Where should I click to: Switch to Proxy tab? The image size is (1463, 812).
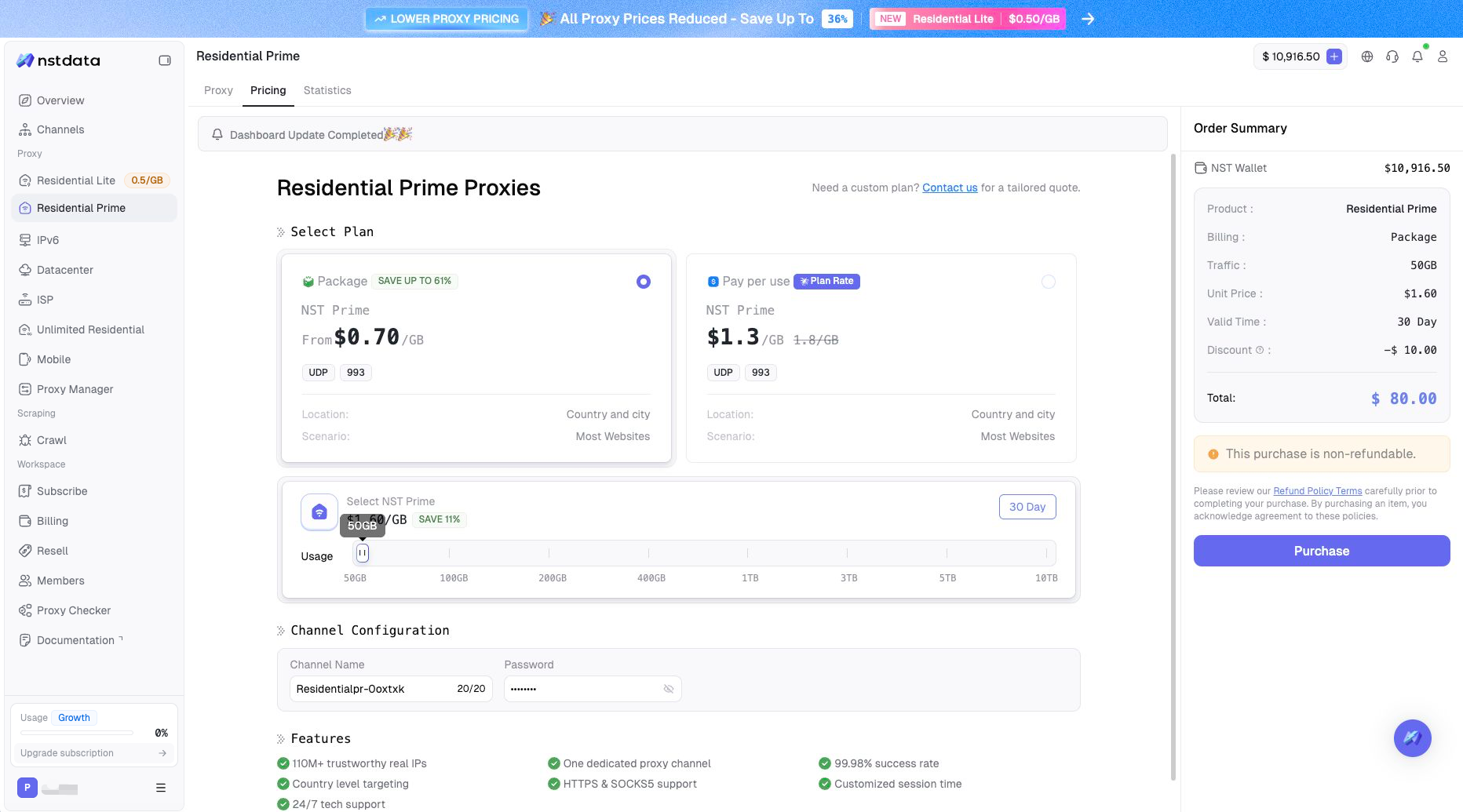pyautogui.click(x=218, y=90)
